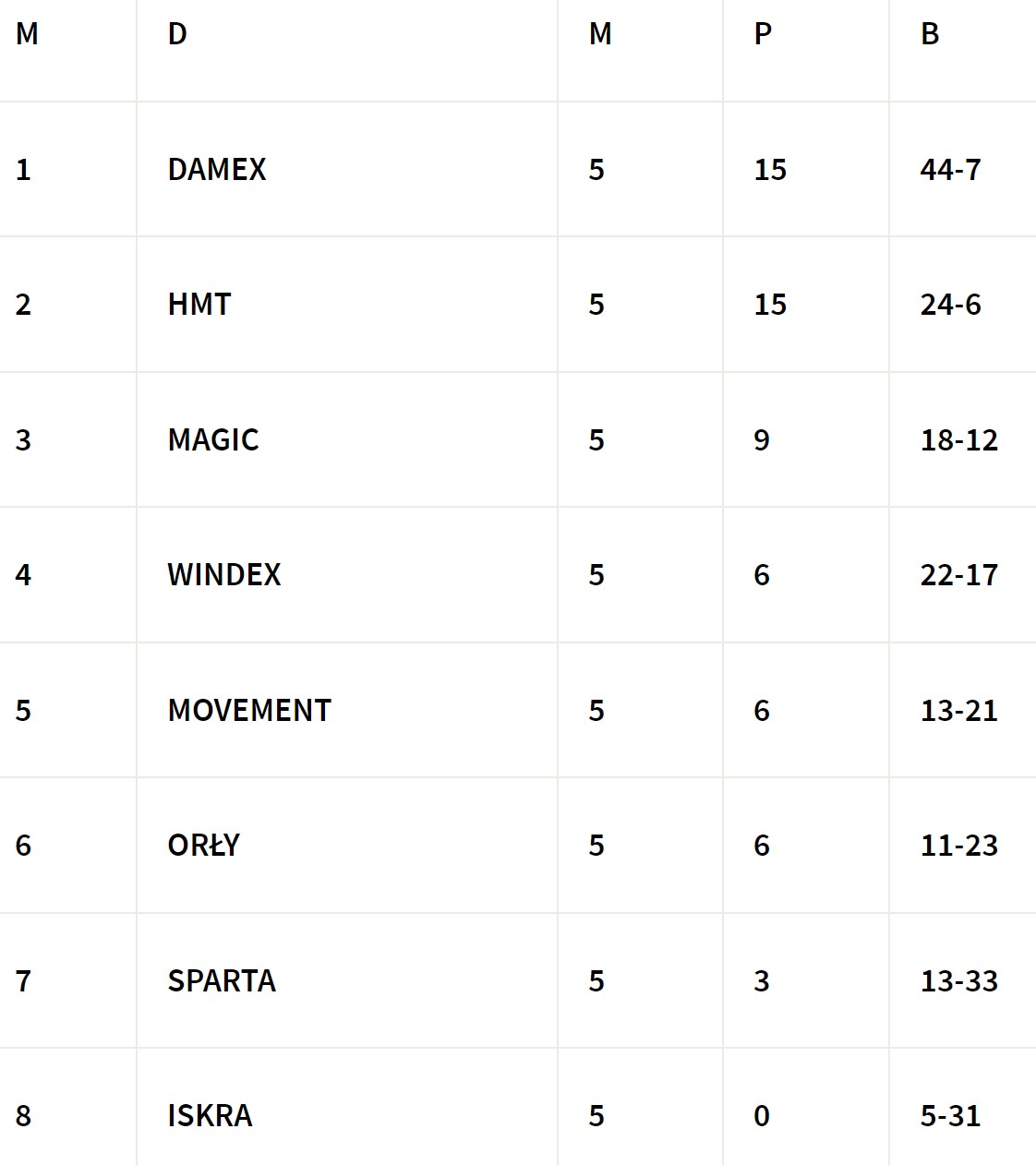Click MAGIC's points value 9
Viewport: 1036px width, 1165px height.
coord(762,440)
